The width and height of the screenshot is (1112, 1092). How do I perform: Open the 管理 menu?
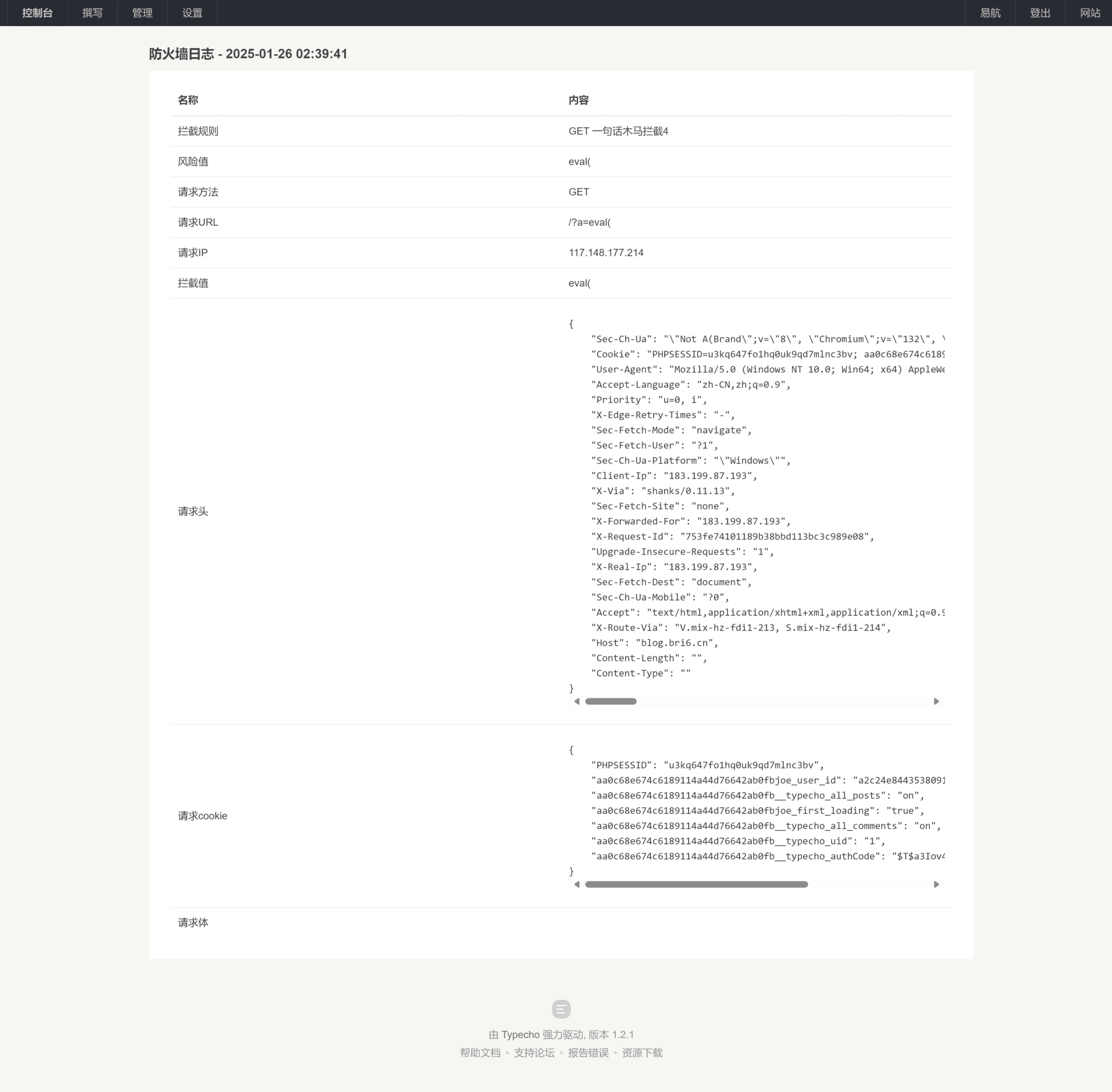[x=142, y=12]
